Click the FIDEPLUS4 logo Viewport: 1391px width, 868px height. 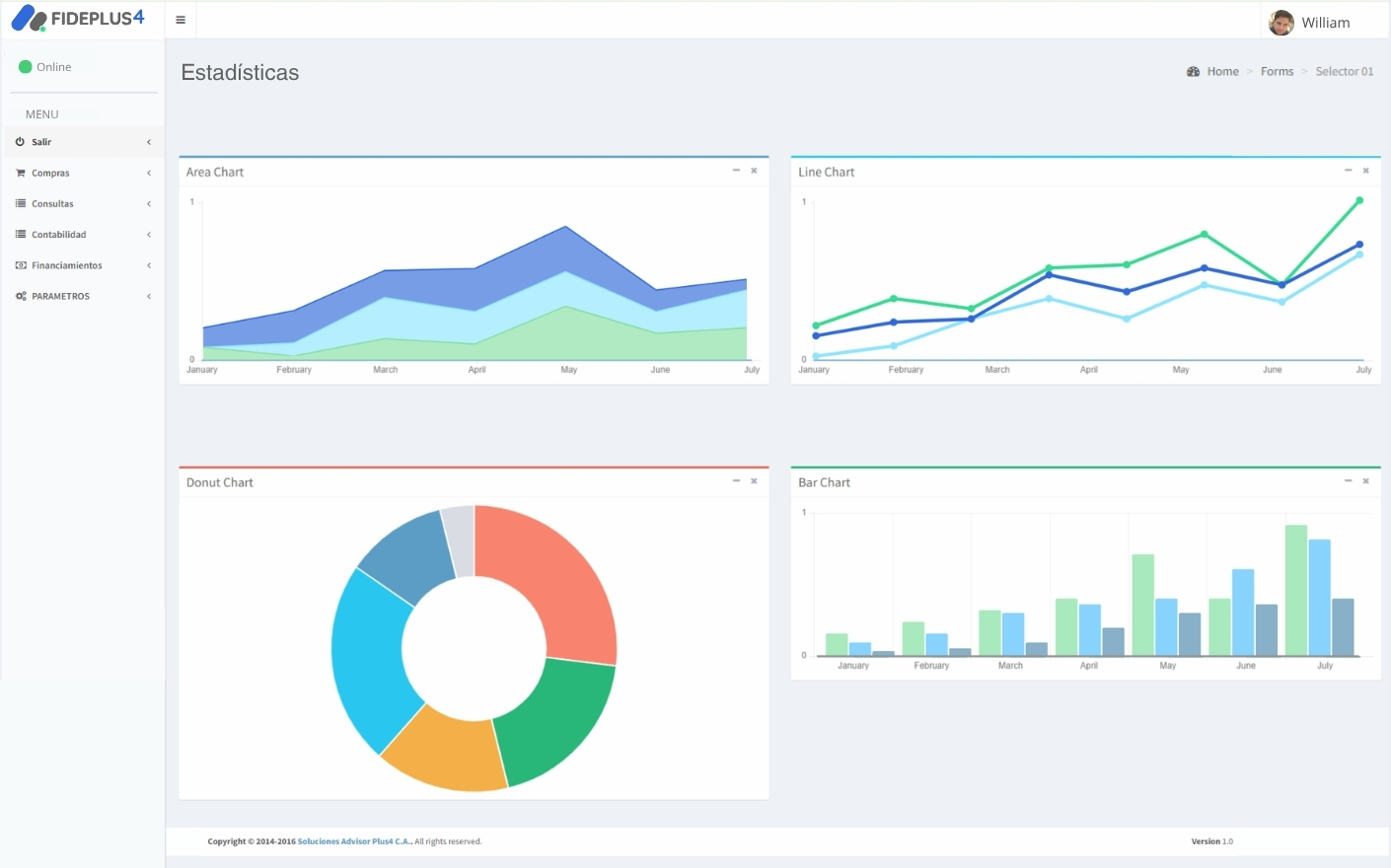(x=79, y=18)
